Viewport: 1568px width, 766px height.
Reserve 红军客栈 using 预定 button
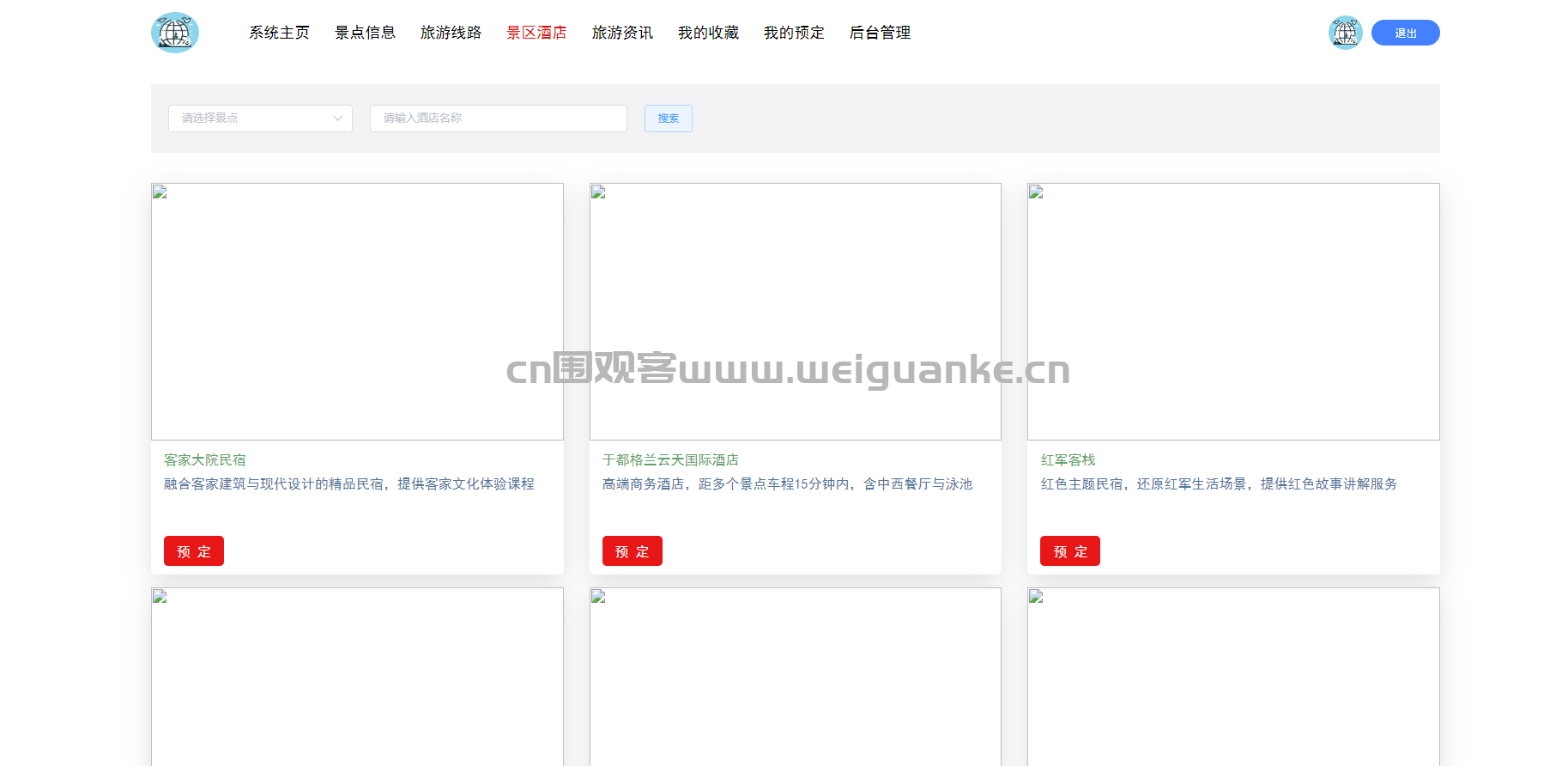[1069, 551]
